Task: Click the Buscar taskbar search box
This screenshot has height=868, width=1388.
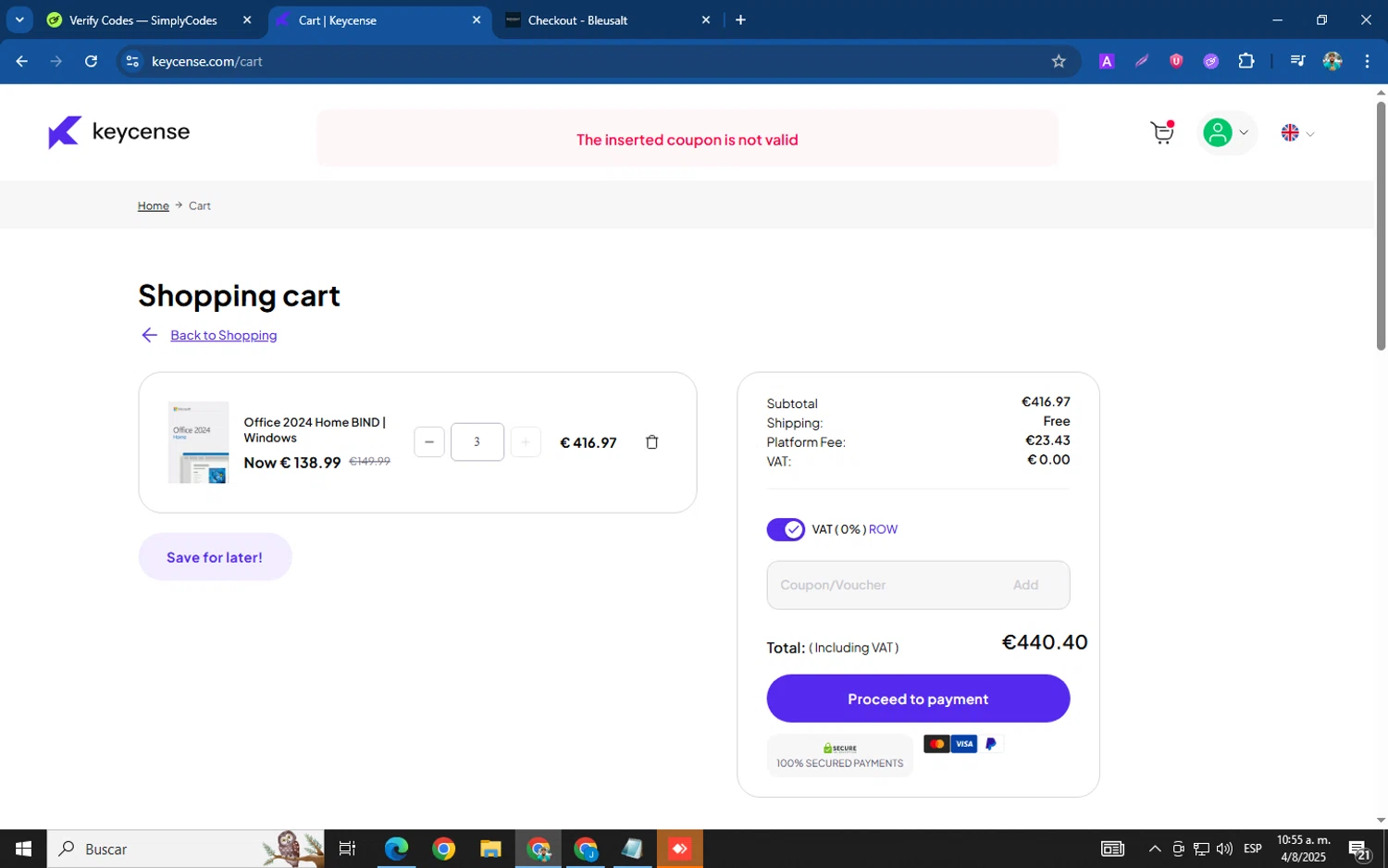Action: click(185, 849)
